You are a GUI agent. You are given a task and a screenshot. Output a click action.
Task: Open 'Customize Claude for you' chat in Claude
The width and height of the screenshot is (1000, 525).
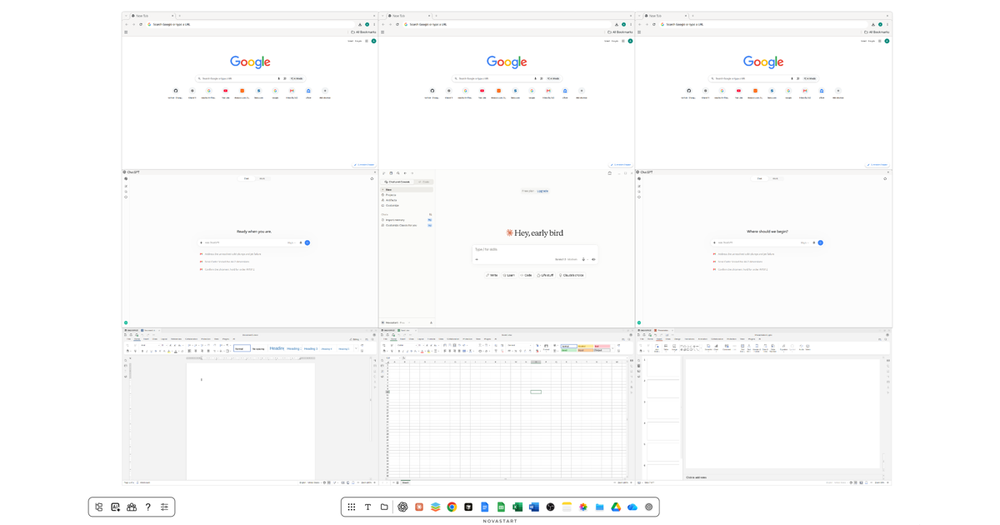(407, 225)
